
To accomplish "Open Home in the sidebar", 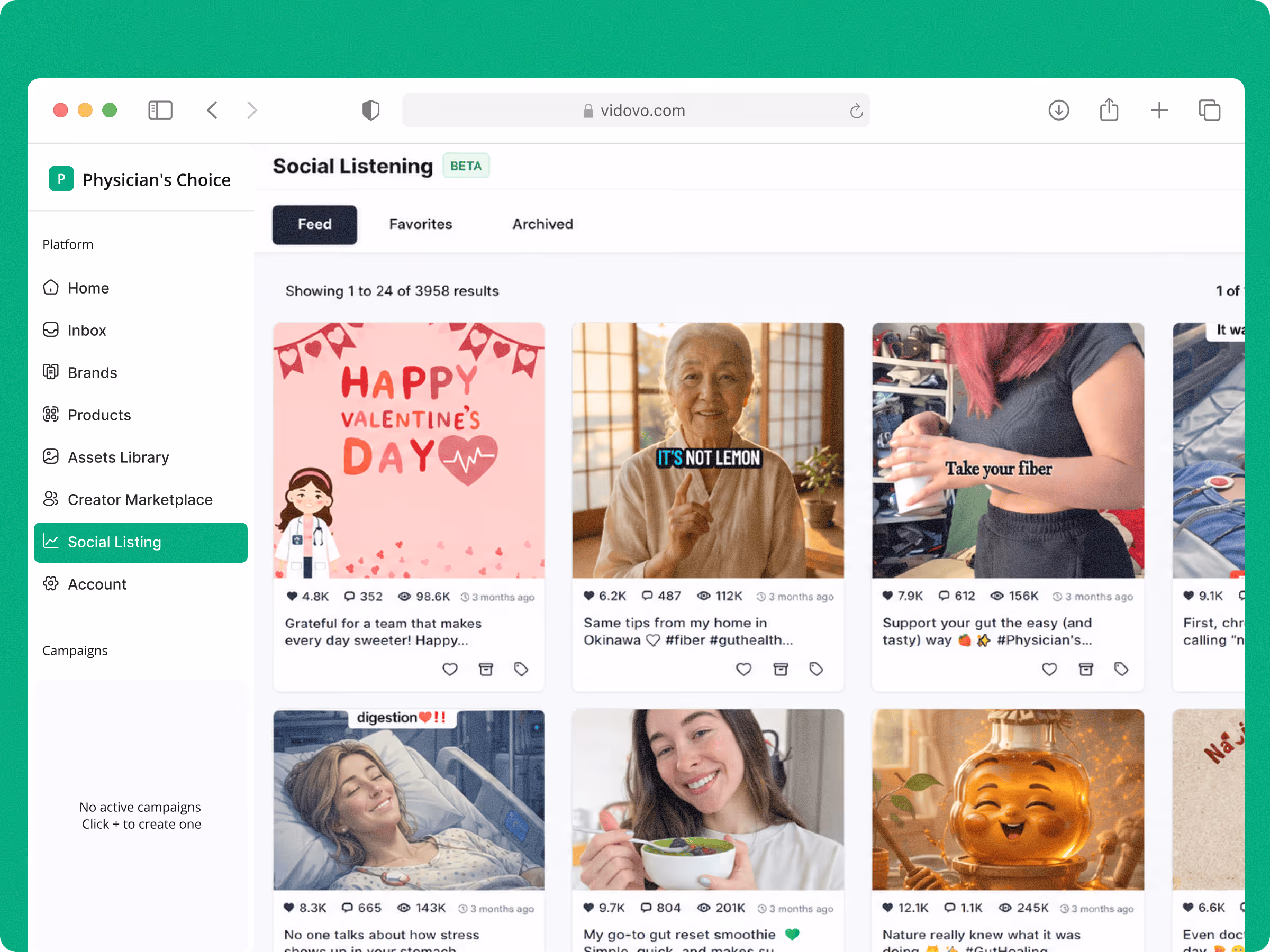I will click(141, 288).
